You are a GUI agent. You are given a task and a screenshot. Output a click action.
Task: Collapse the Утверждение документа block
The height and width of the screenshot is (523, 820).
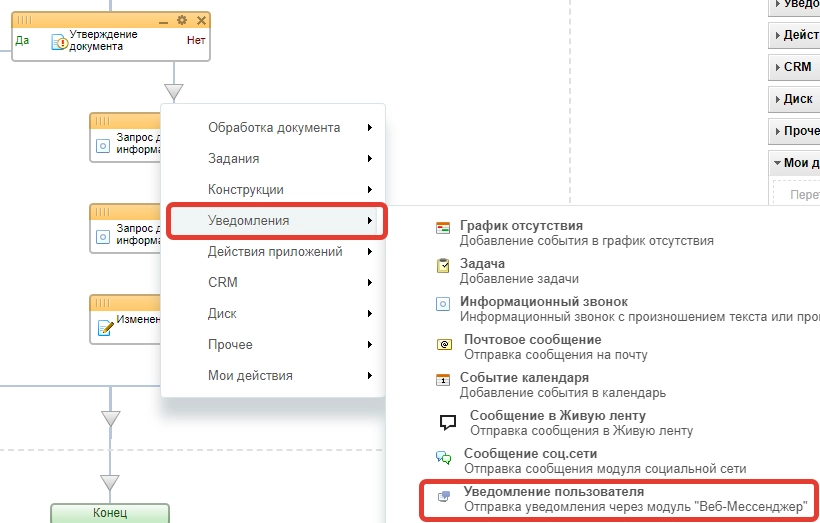(164, 20)
